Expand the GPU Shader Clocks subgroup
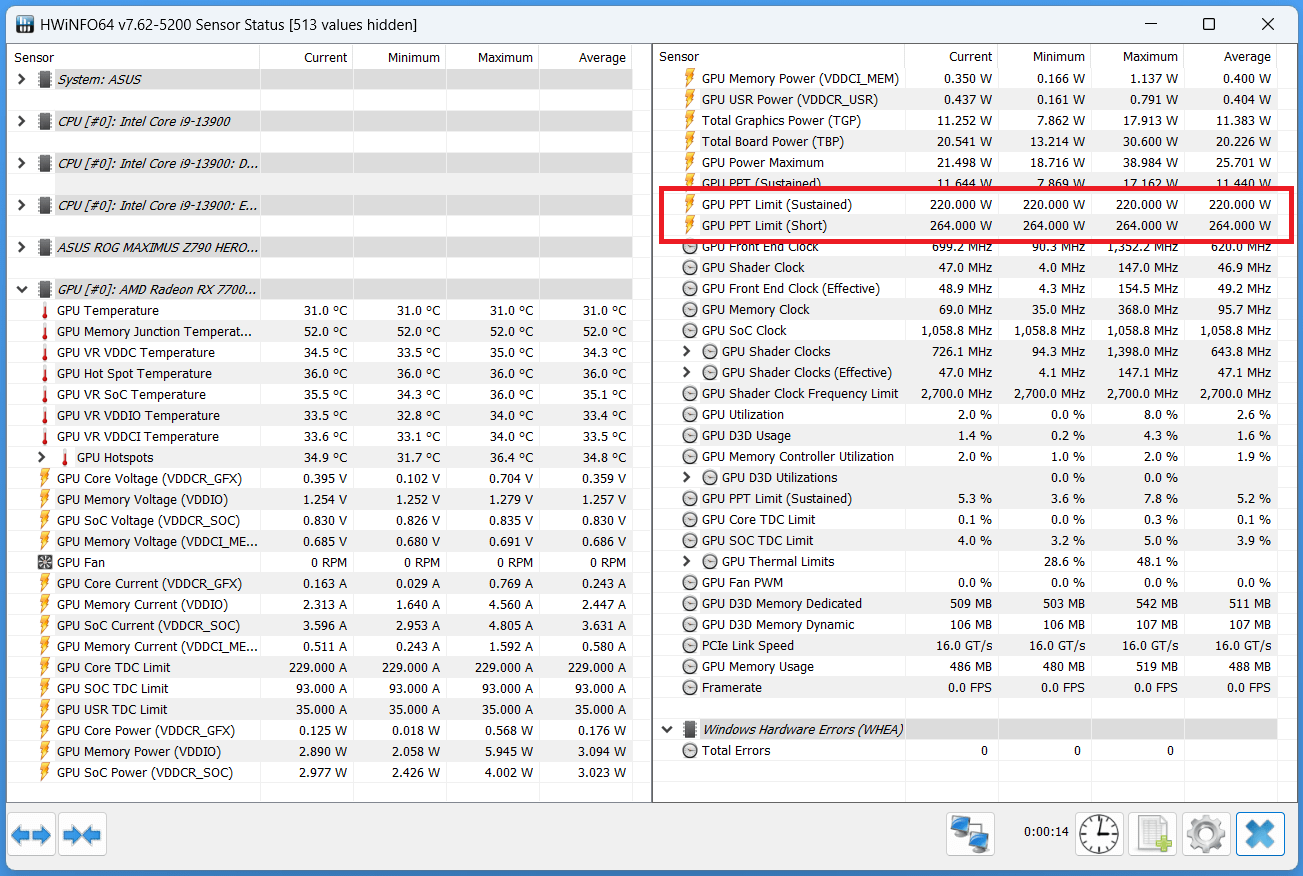1303x876 pixels. pyautogui.click(x=686, y=351)
